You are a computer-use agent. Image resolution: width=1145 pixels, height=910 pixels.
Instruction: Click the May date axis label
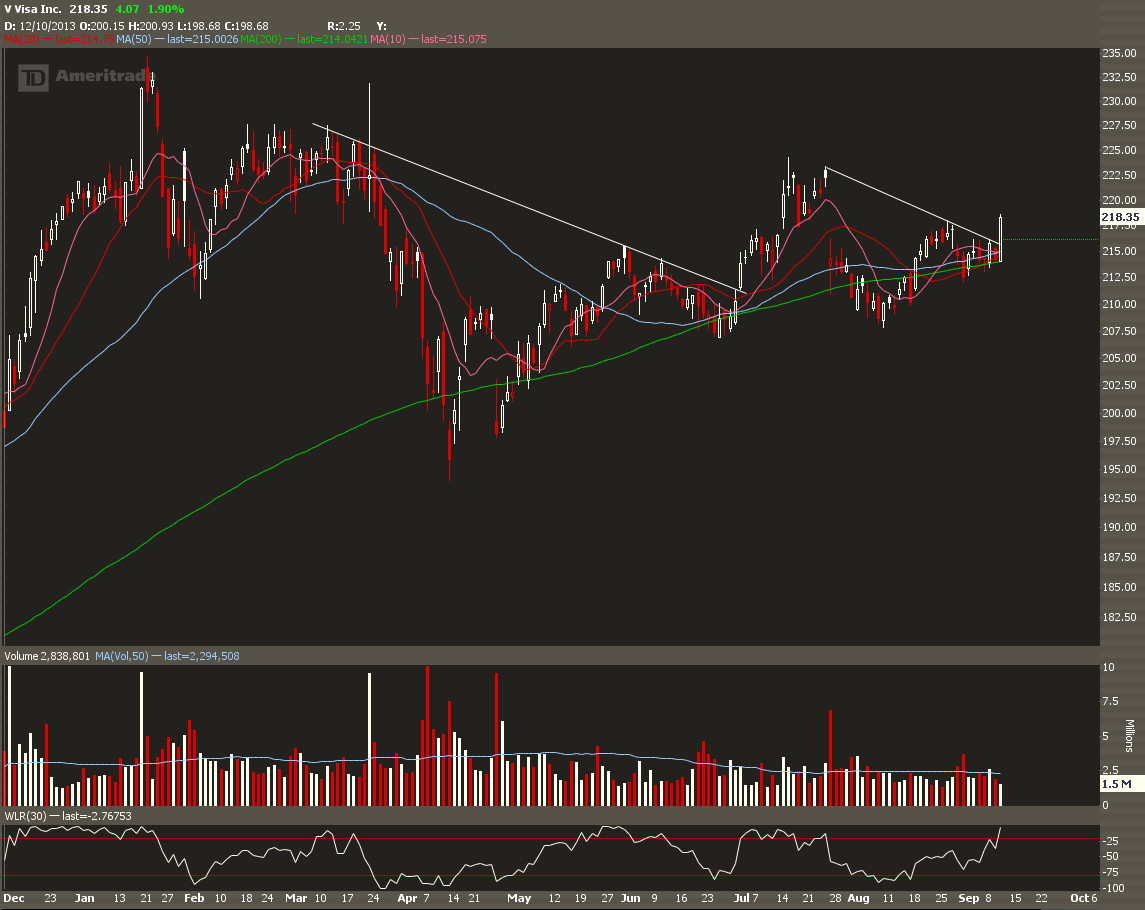tap(519, 898)
